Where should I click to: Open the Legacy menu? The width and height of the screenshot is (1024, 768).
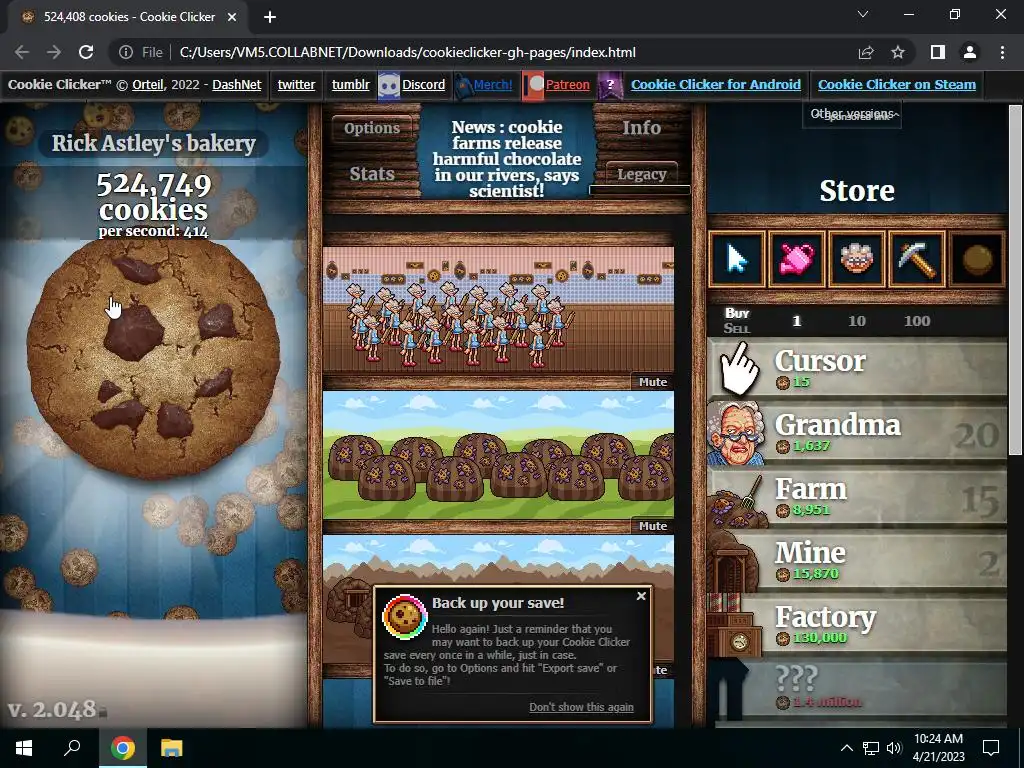coord(641,174)
